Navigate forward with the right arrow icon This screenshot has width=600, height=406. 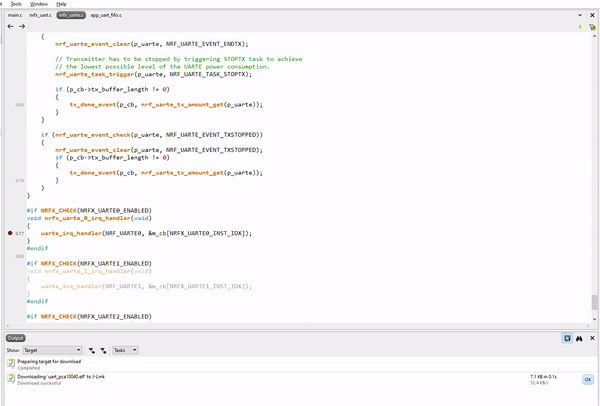(x=22, y=26)
